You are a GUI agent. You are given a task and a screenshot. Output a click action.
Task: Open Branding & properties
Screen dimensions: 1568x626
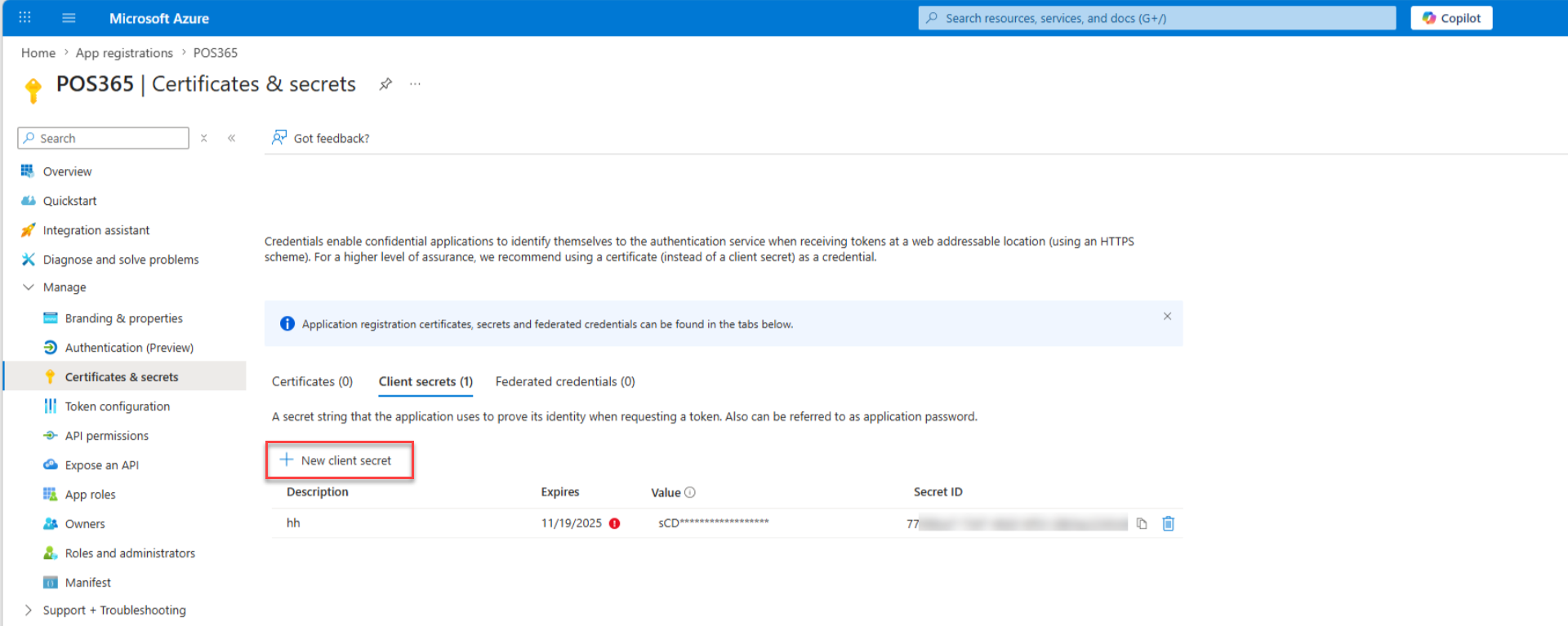pos(123,318)
